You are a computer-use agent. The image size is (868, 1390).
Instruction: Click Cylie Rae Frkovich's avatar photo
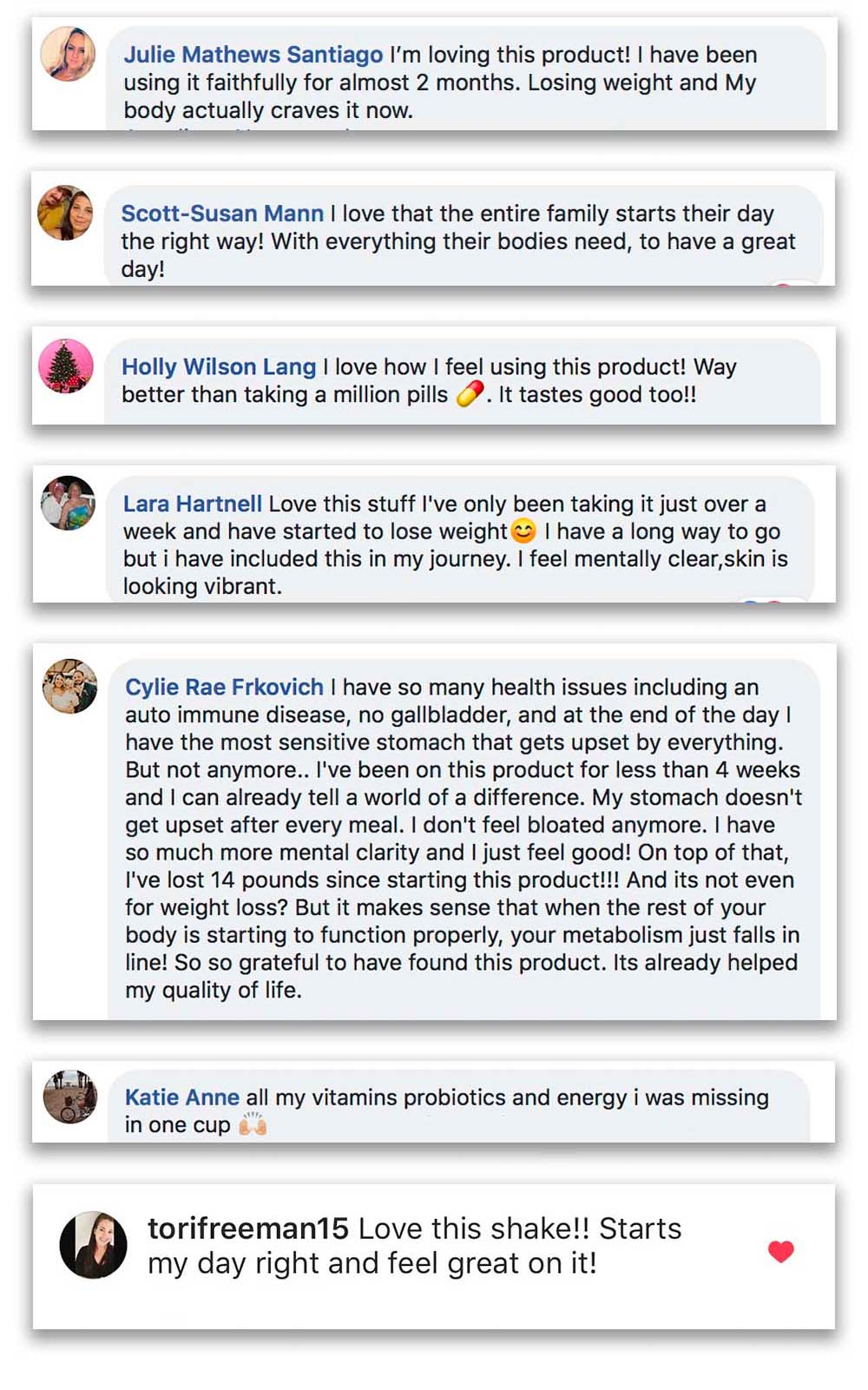pos(69,686)
